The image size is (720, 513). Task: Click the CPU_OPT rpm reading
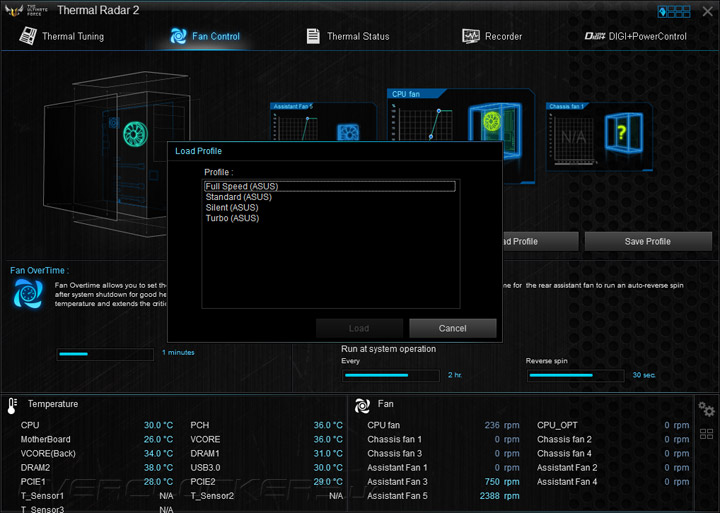point(676,425)
